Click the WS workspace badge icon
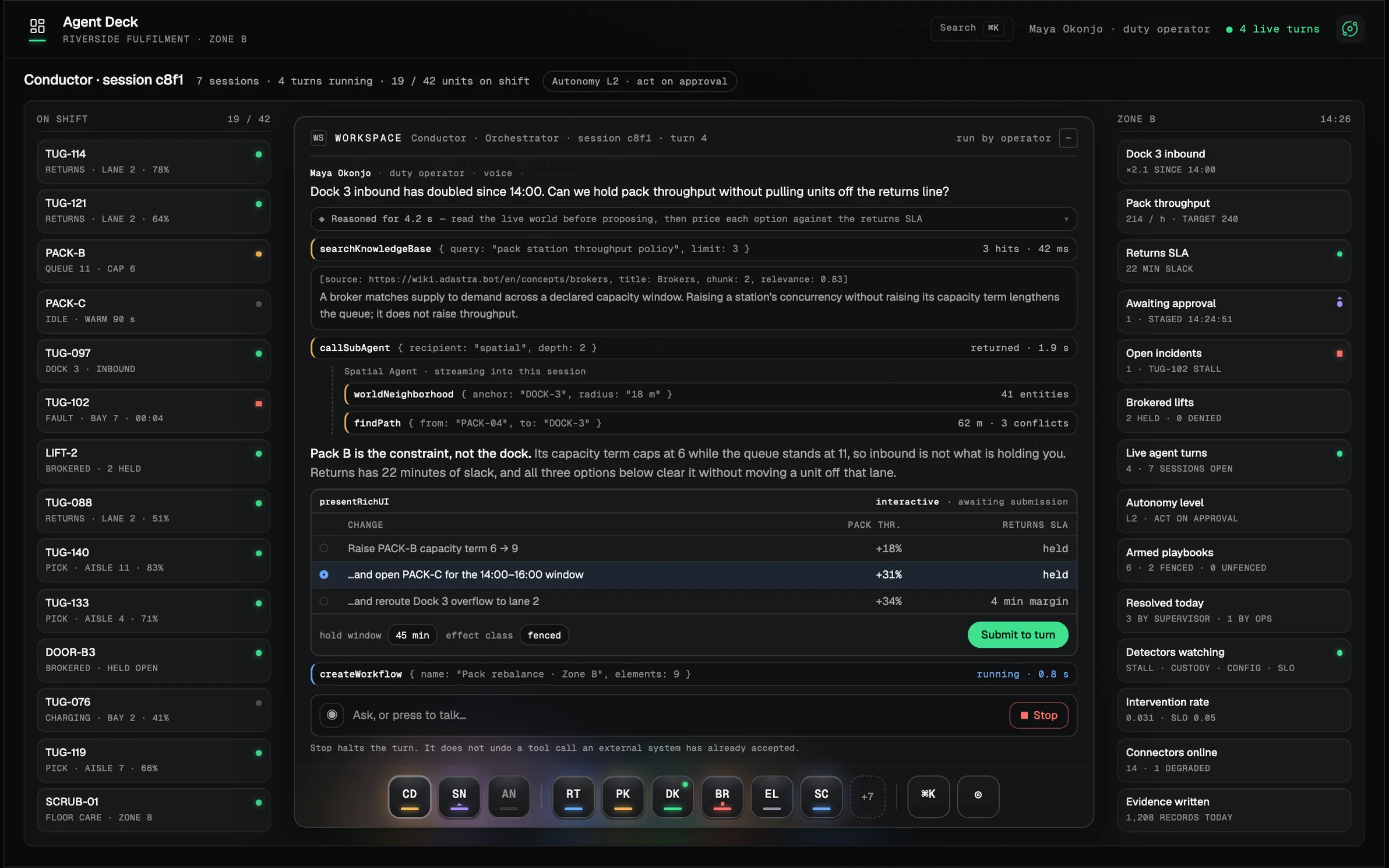The height and width of the screenshot is (868, 1389). [x=318, y=138]
